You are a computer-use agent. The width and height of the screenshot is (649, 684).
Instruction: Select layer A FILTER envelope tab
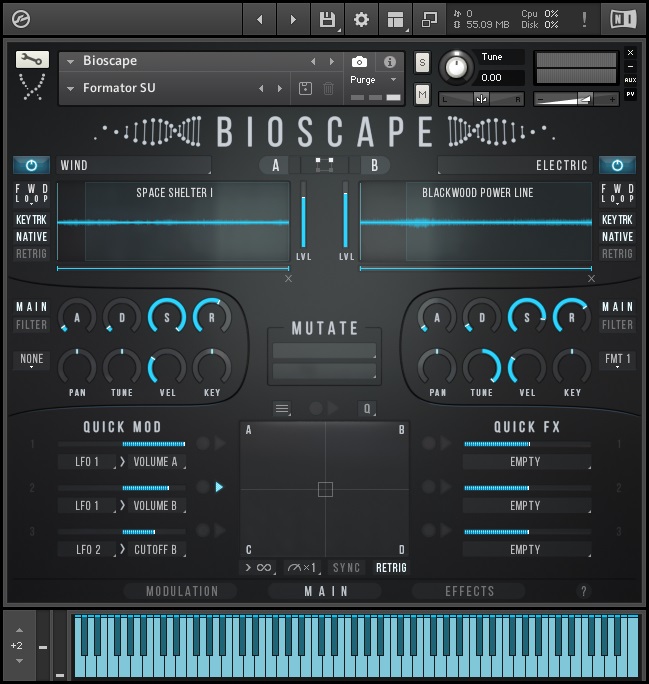pyautogui.click(x=31, y=325)
